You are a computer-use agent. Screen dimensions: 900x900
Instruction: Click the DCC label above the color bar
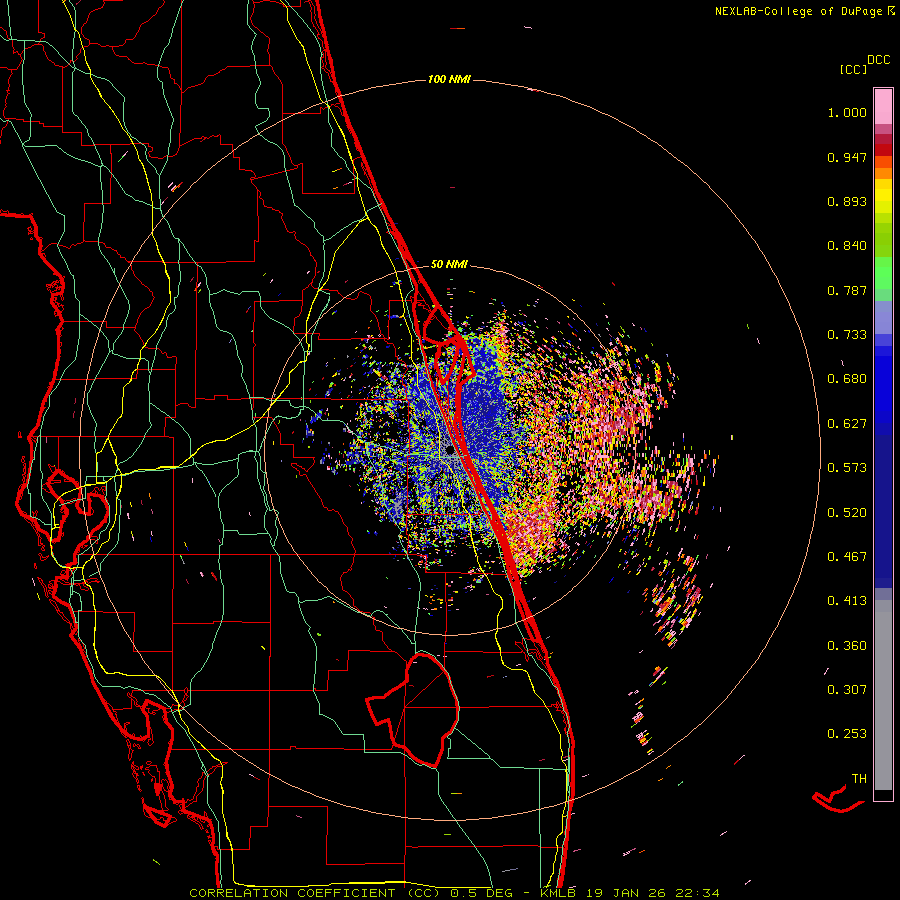pyautogui.click(x=879, y=60)
